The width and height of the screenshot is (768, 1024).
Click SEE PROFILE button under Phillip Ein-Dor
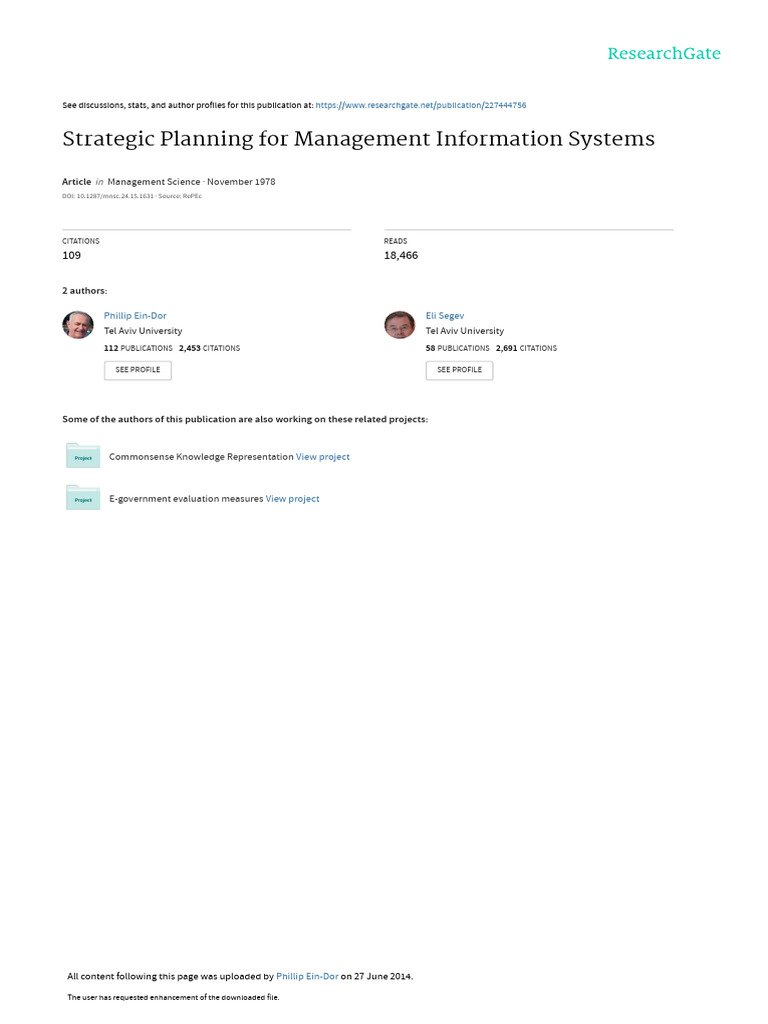tap(138, 370)
